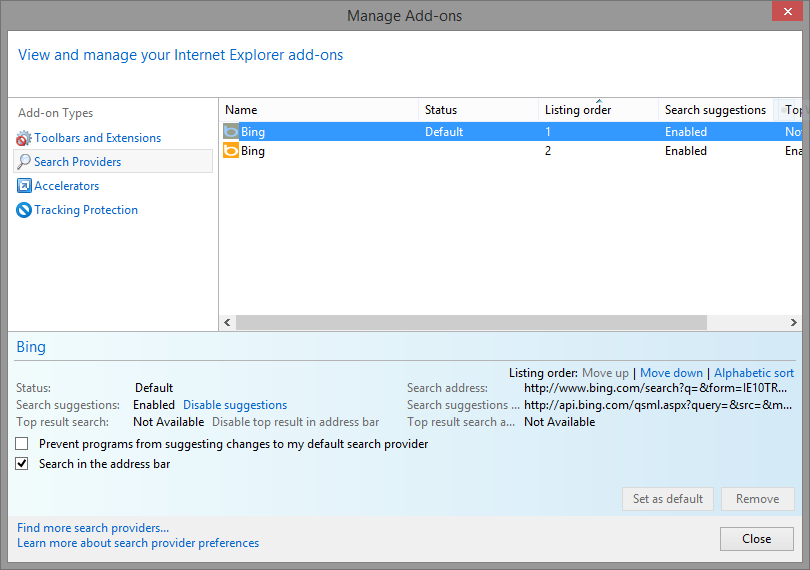Click Disable top result in address bar
This screenshot has width=810, height=570.
(x=295, y=422)
